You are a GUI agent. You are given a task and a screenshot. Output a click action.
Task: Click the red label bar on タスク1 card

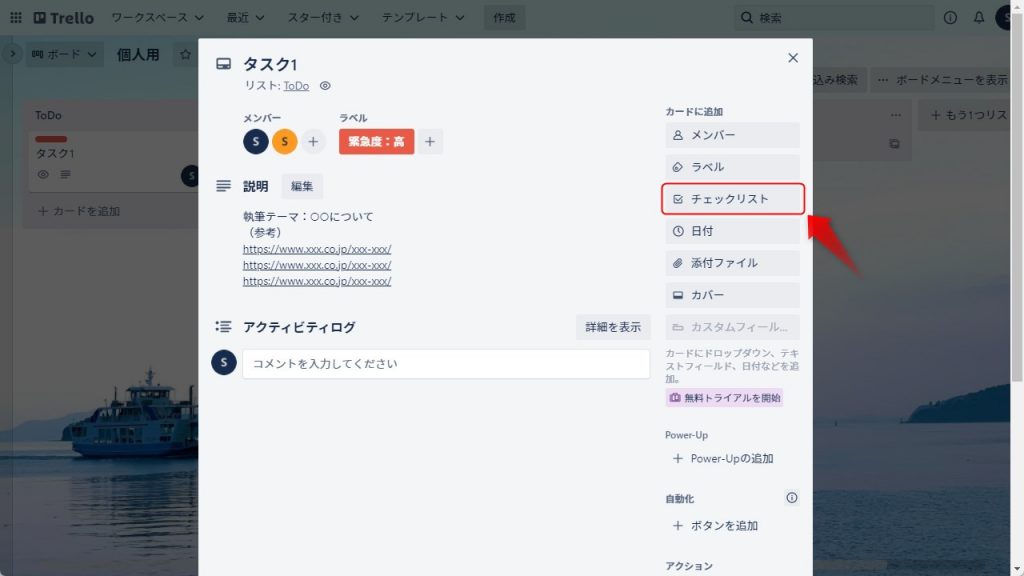coord(51,139)
